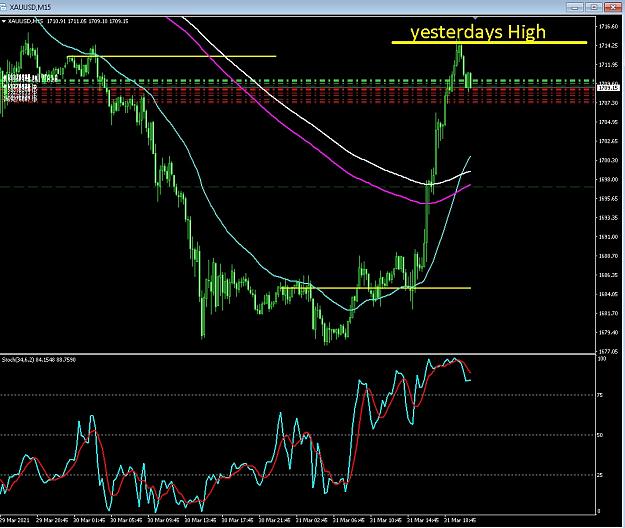This screenshot has width=625, height=528.
Task: Click the 1693.35 price scale label
Action: [608, 218]
